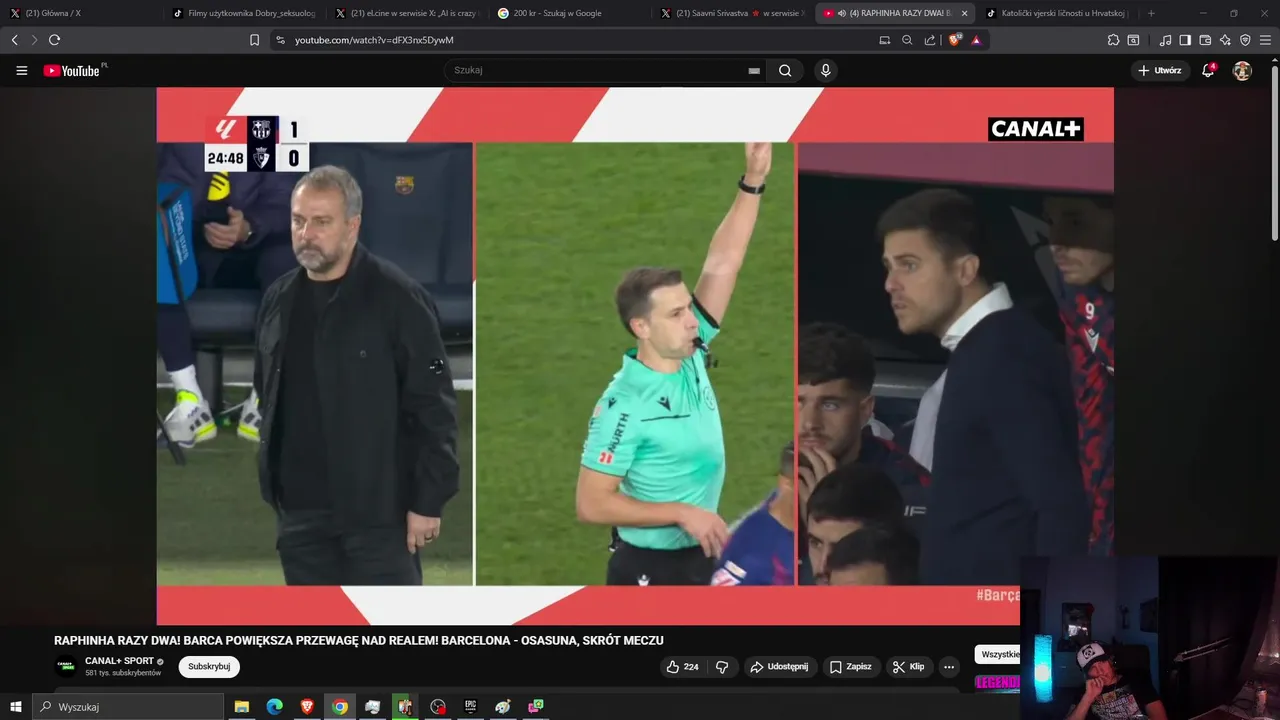Viewport: 1280px width, 720px height.
Task: Open the Brave VPN shield icon
Action: [x=1245, y=40]
